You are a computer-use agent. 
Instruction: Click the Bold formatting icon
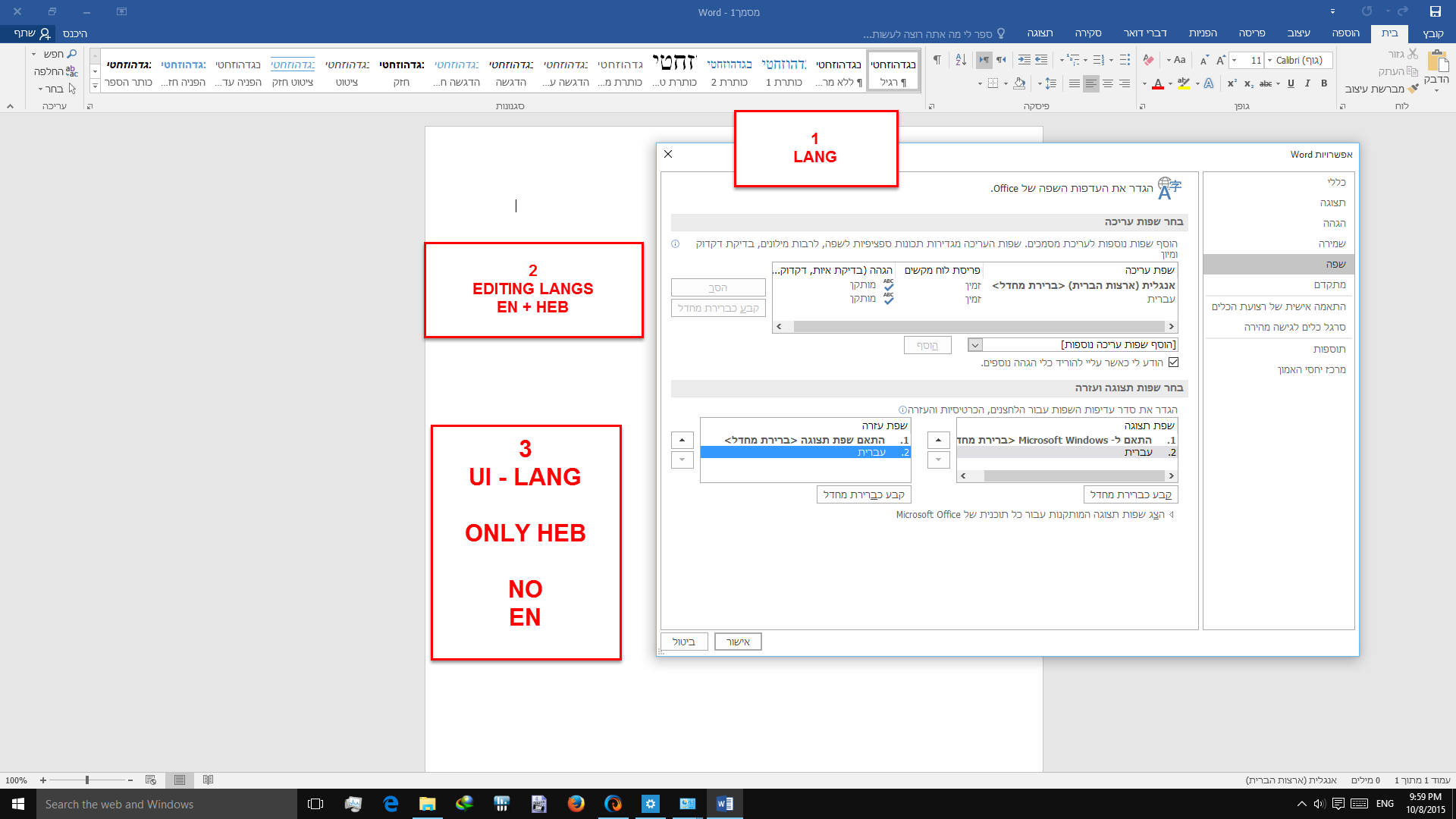pos(1324,83)
